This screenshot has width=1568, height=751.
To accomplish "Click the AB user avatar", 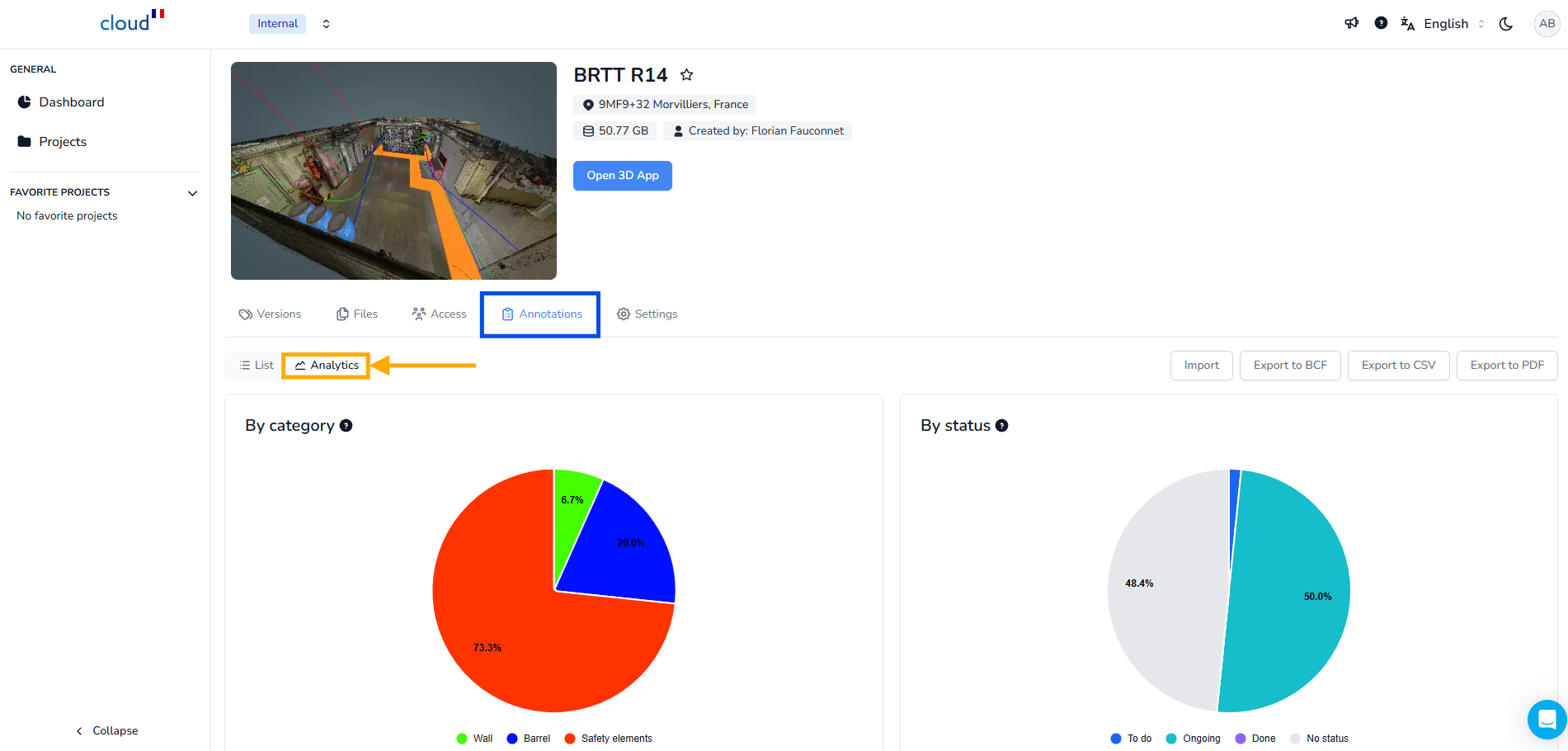I will click(x=1547, y=24).
